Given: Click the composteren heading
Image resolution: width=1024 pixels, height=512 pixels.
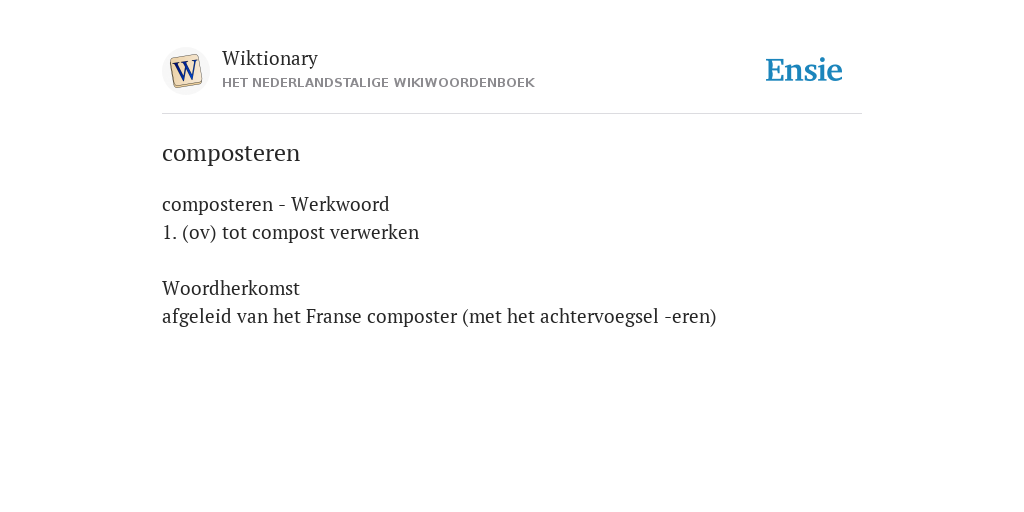Looking at the screenshot, I should tap(231, 153).
